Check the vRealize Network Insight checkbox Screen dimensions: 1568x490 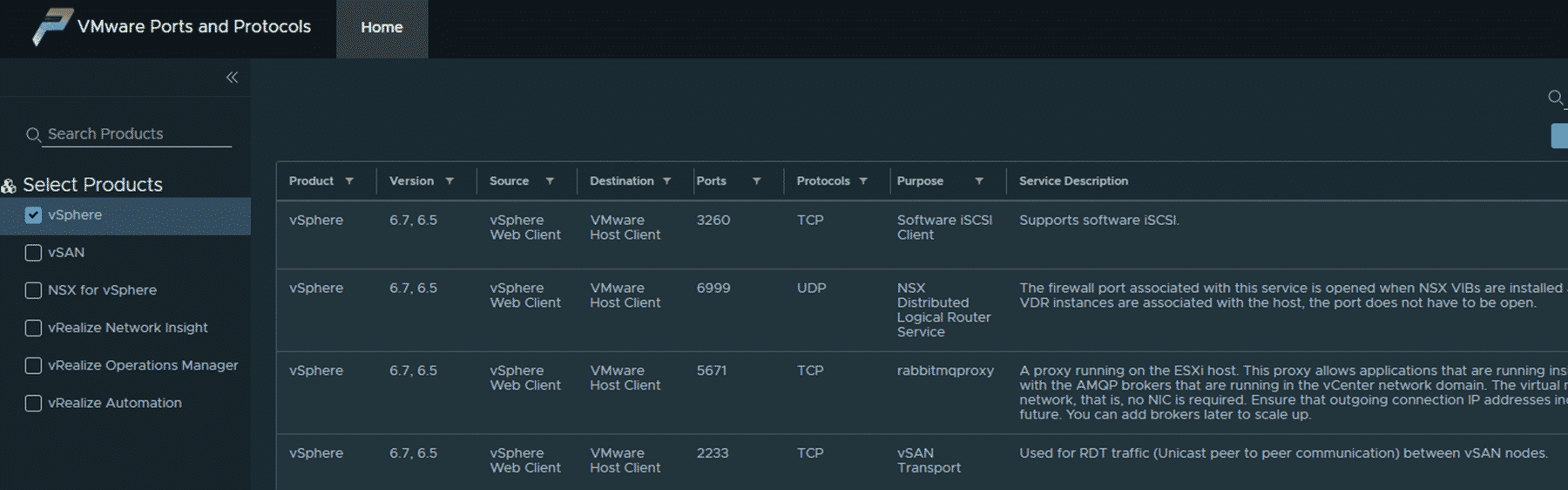click(x=33, y=328)
